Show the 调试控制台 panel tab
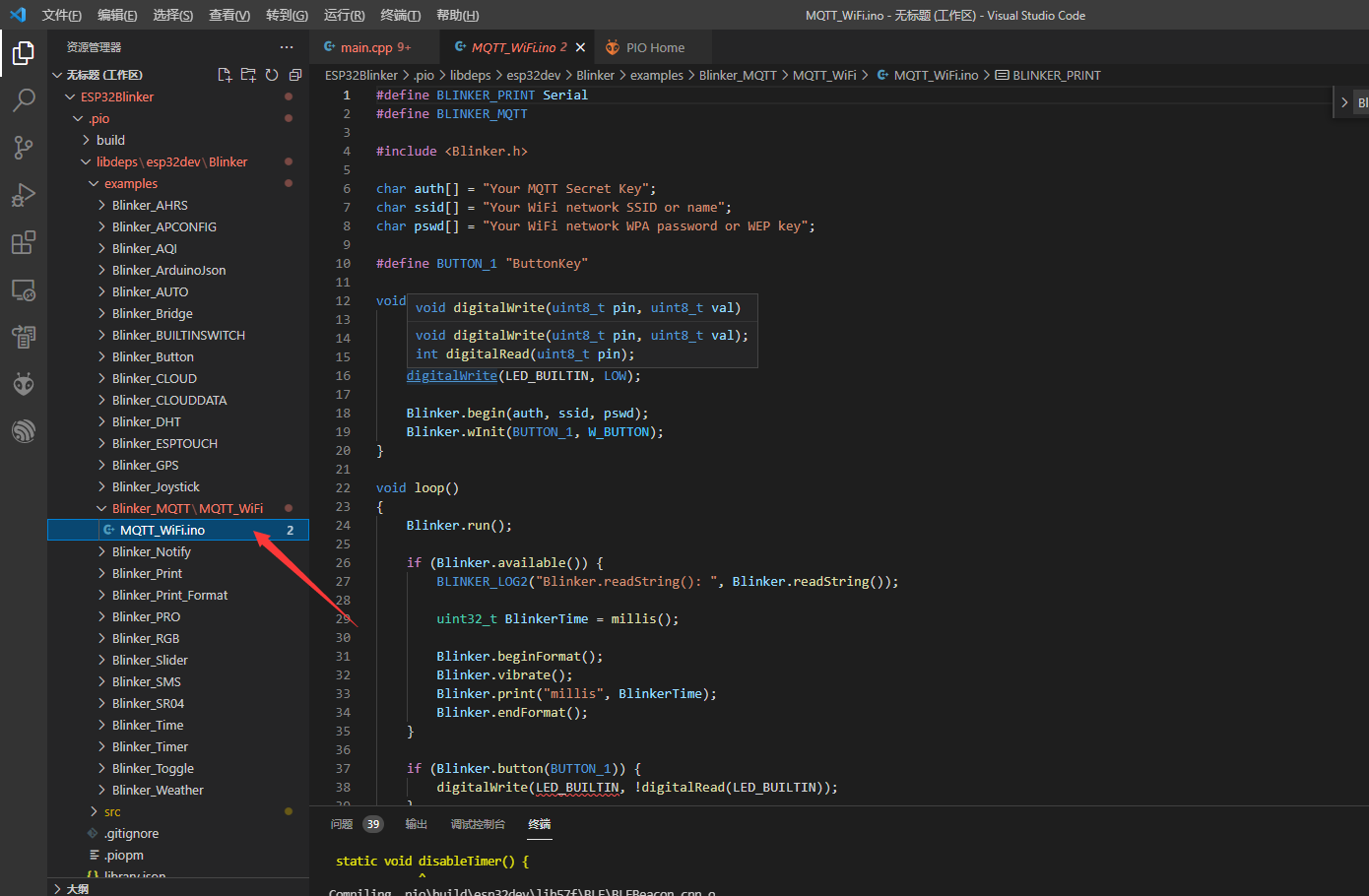Viewport: 1369px width, 896px height. (x=478, y=824)
